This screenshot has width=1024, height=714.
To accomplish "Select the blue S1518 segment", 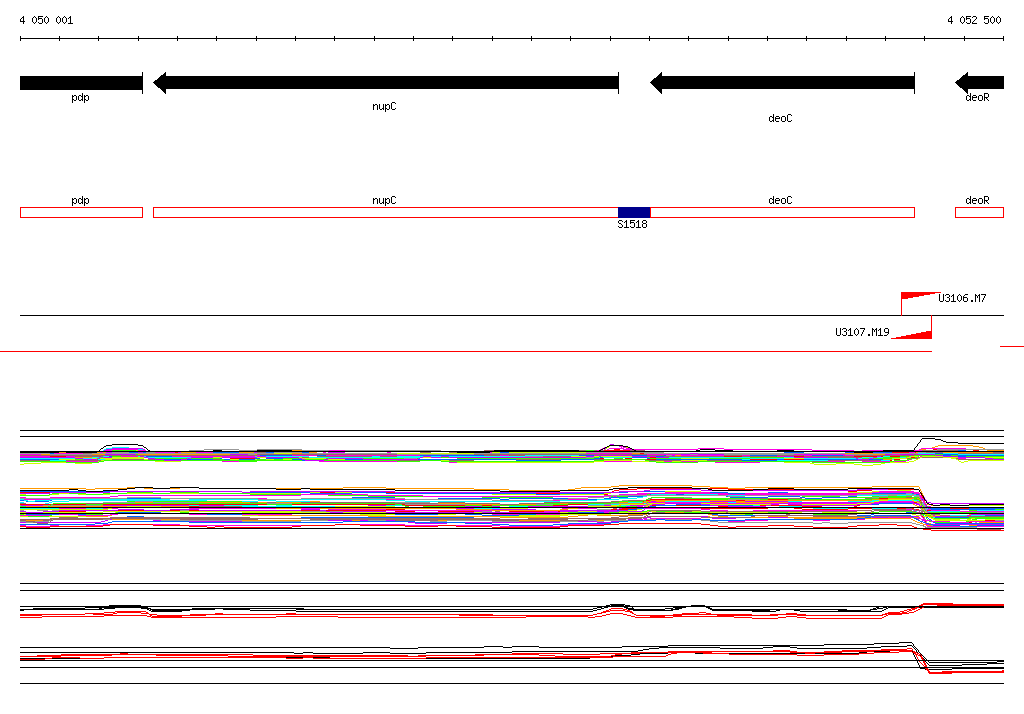I will pyautogui.click(x=634, y=212).
